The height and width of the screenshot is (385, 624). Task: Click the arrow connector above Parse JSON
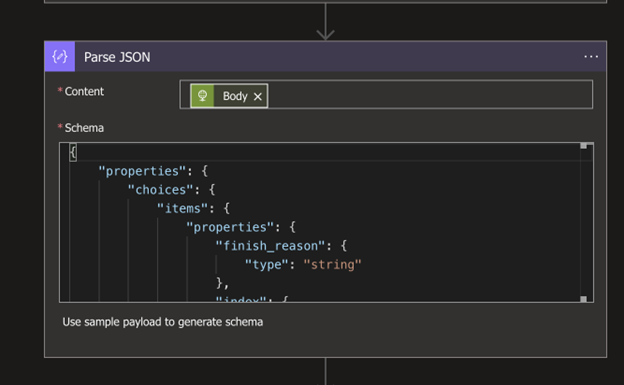tap(326, 21)
